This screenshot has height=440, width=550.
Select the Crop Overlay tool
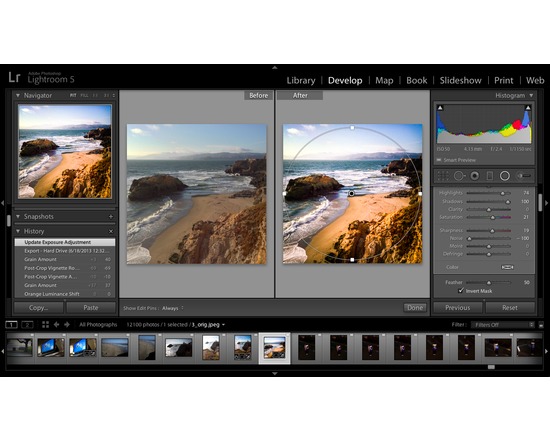point(443,176)
